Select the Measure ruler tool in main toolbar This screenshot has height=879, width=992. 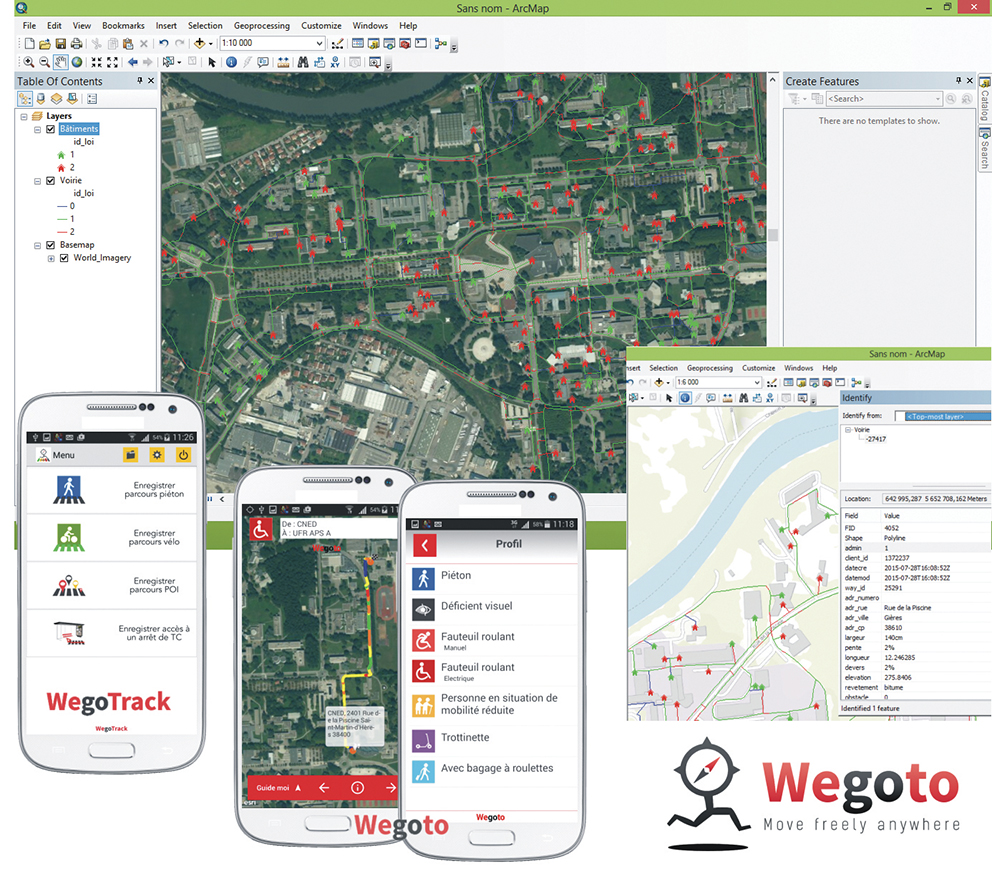click(x=283, y=62)
